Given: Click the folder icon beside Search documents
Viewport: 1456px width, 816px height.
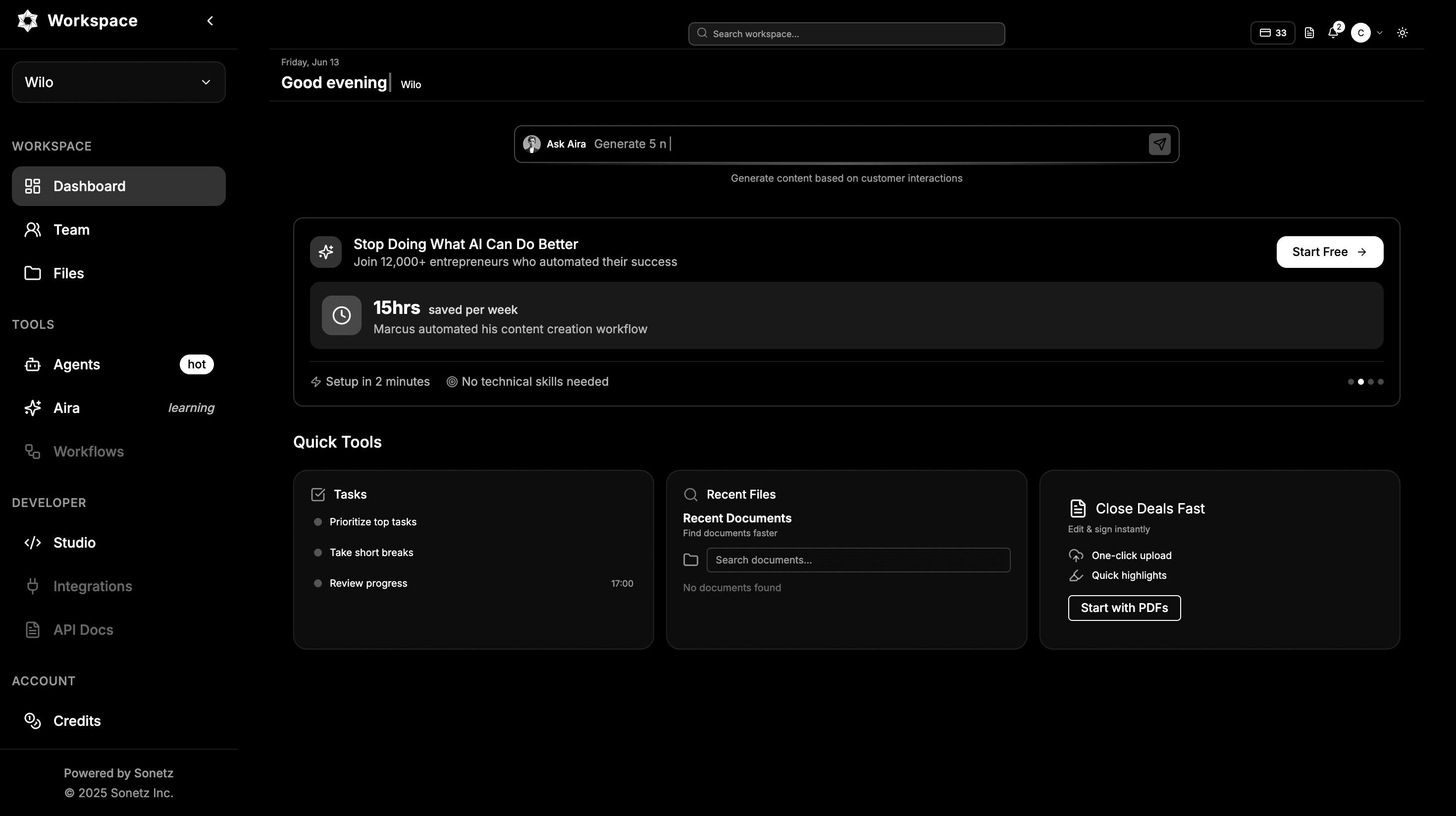Looking at the screenshot, I should pos(691,560).
